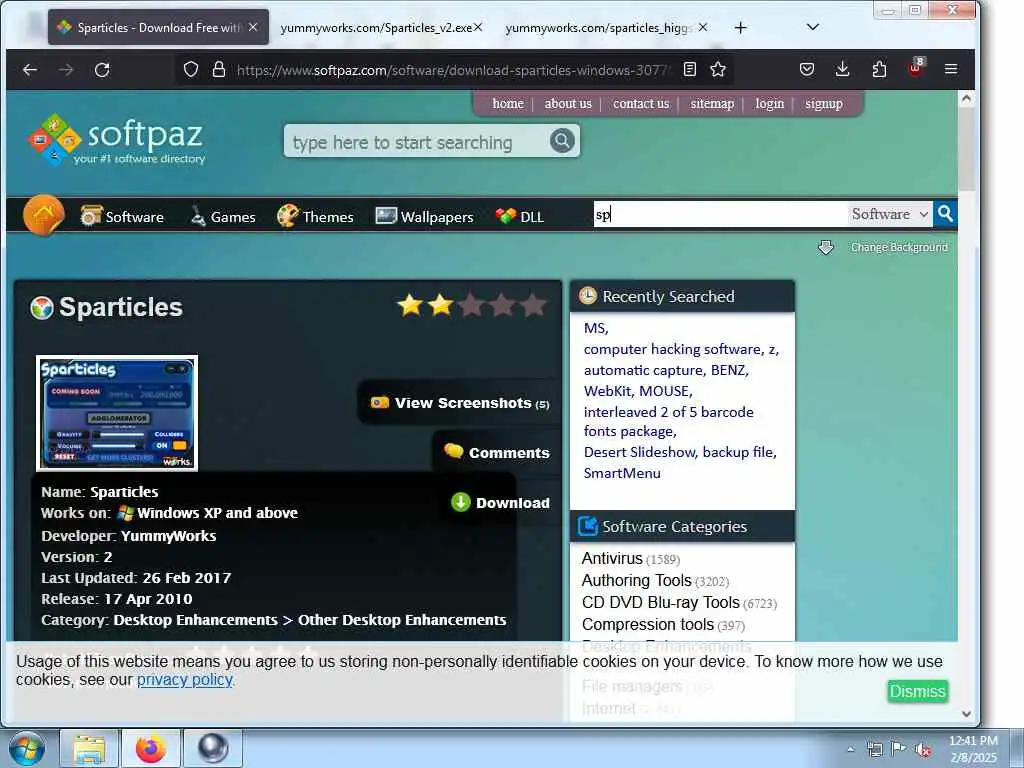The height and width of the screenshot is (768, 1024).
Task: Click recent search WebKit
Action: coord(608,391)
